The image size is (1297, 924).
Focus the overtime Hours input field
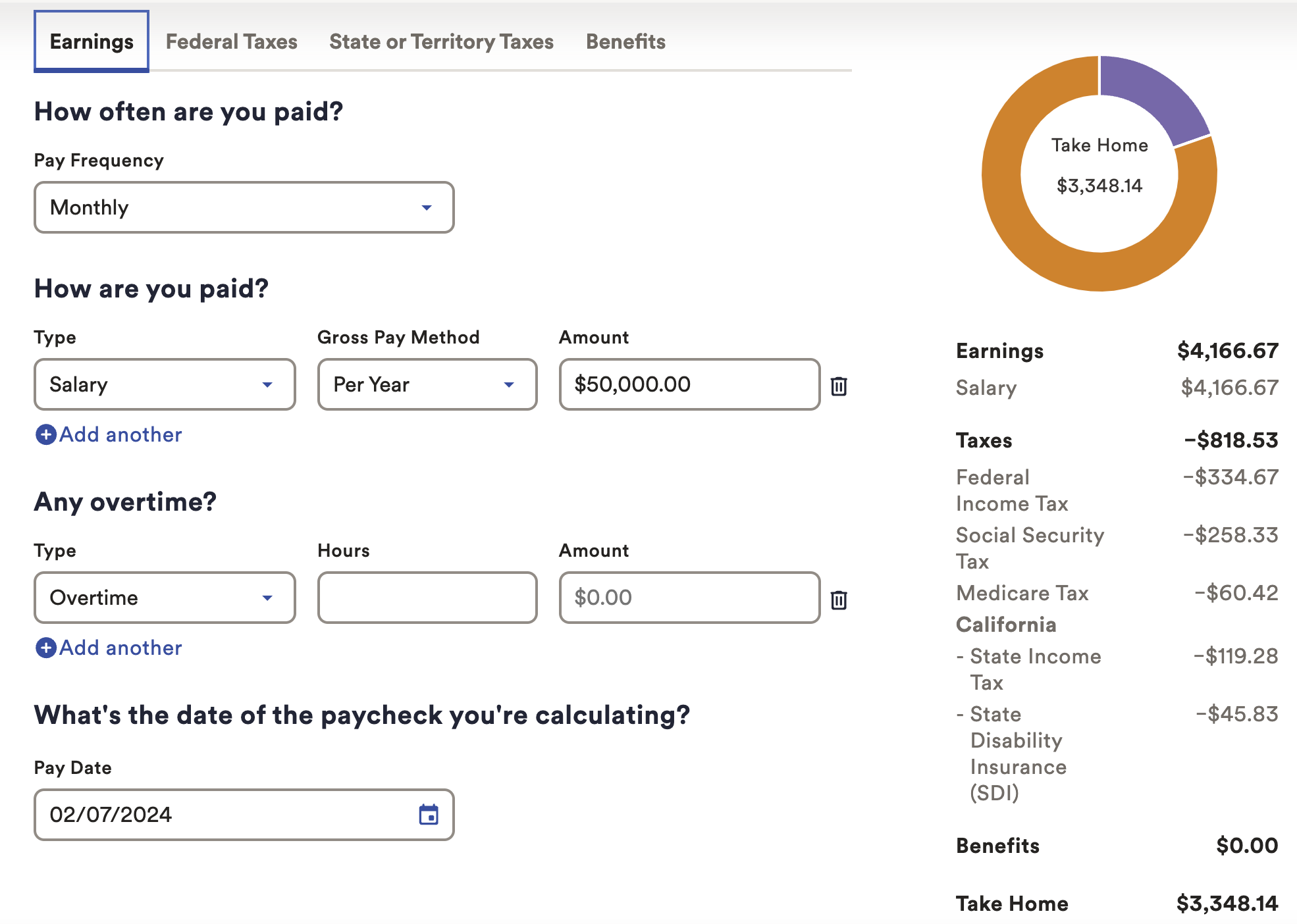pyautogui.click(x=427, y=598)
